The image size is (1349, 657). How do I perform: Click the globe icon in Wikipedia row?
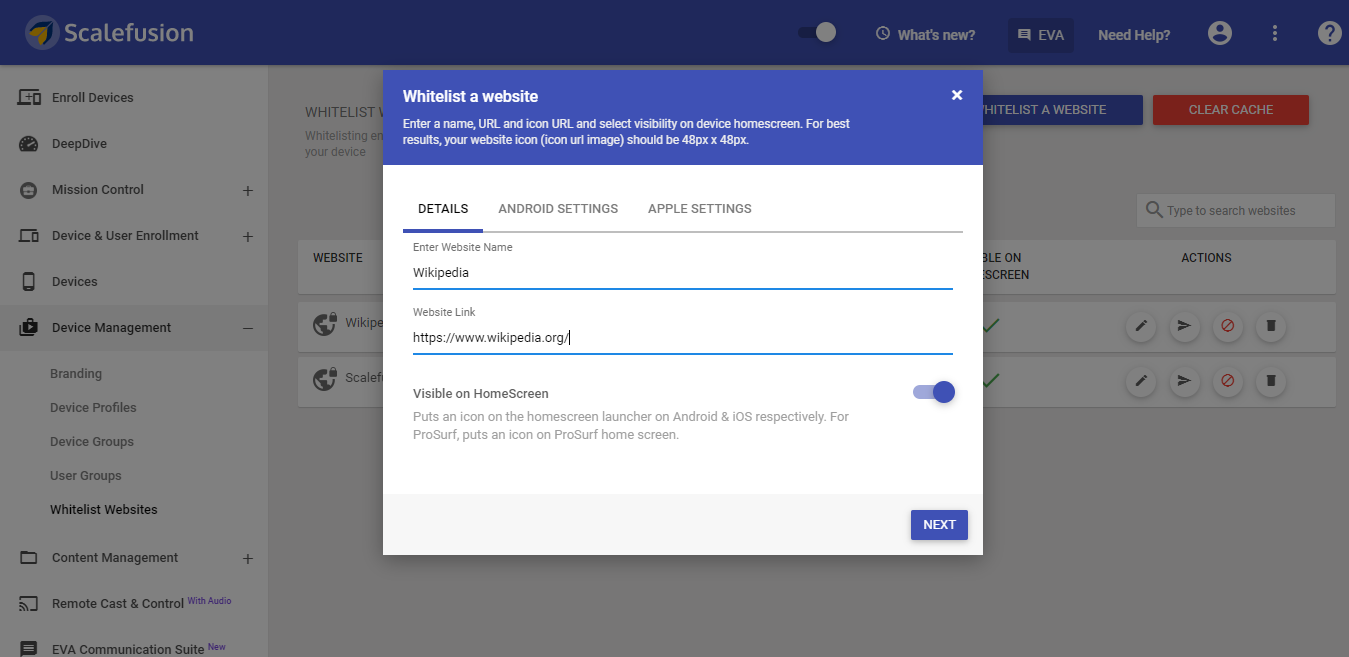325,324
